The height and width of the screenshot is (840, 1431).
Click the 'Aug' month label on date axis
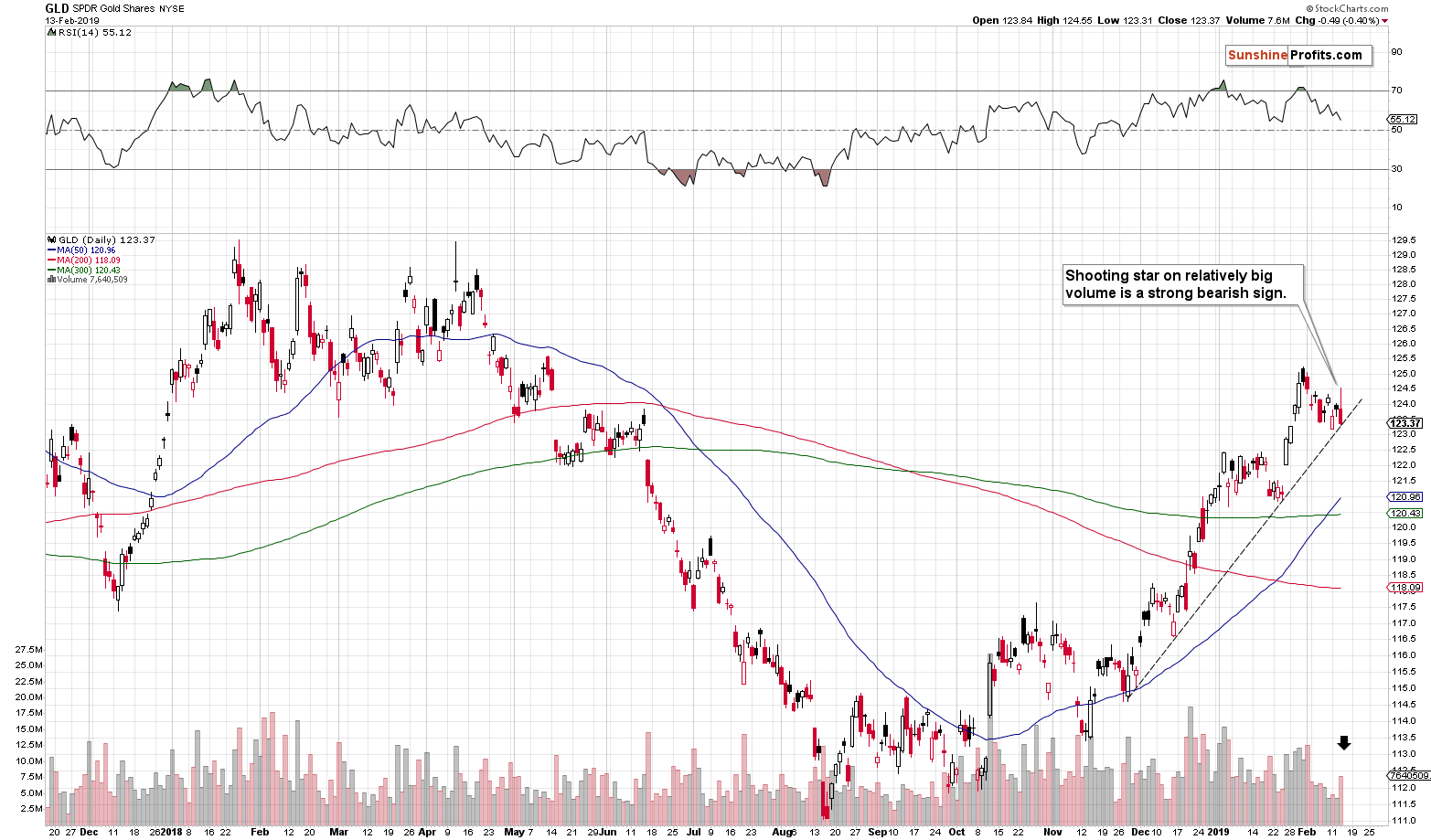click(x=783, y=833)
